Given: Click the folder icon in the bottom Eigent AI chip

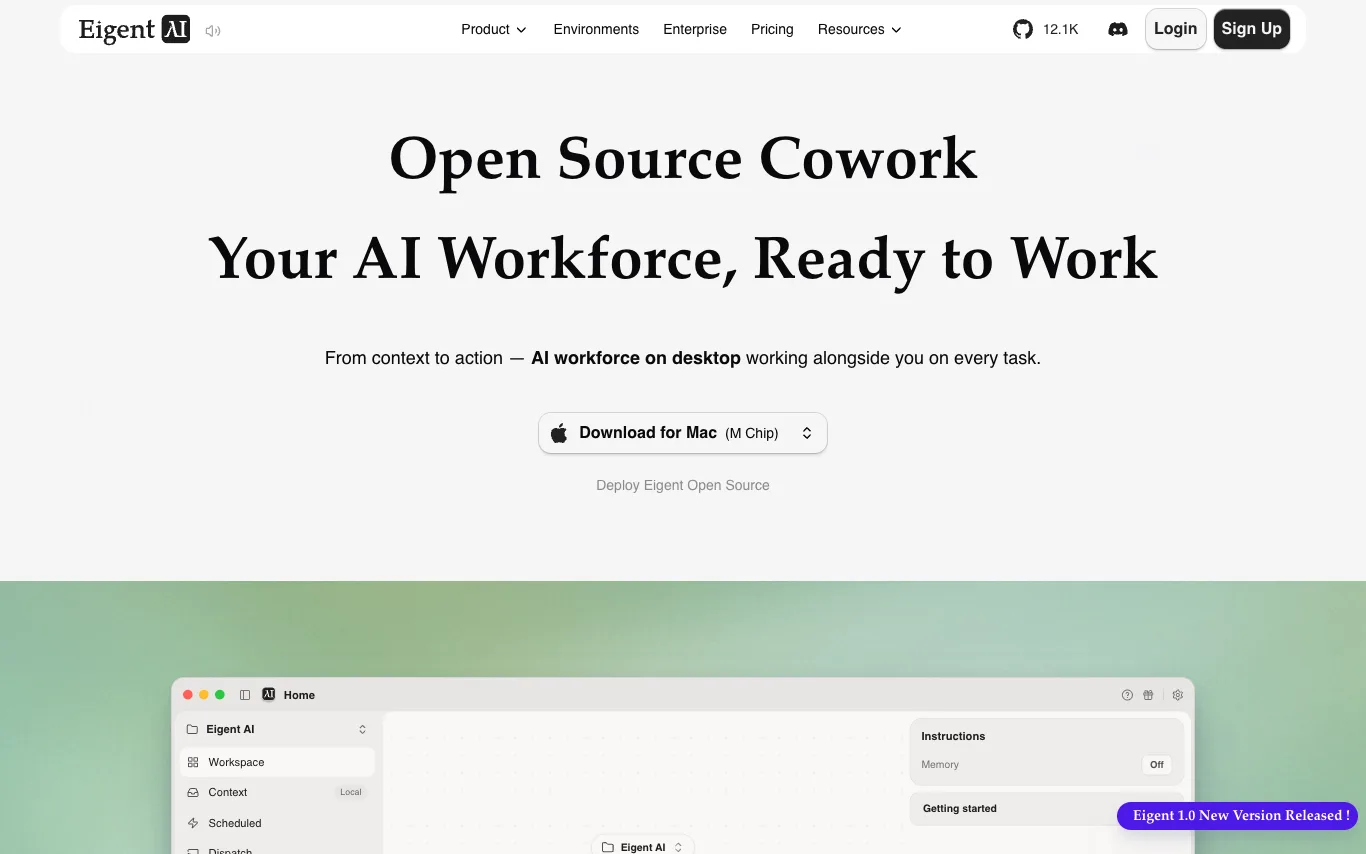Looking at the screenshot, I should click(x=607, y=847).
